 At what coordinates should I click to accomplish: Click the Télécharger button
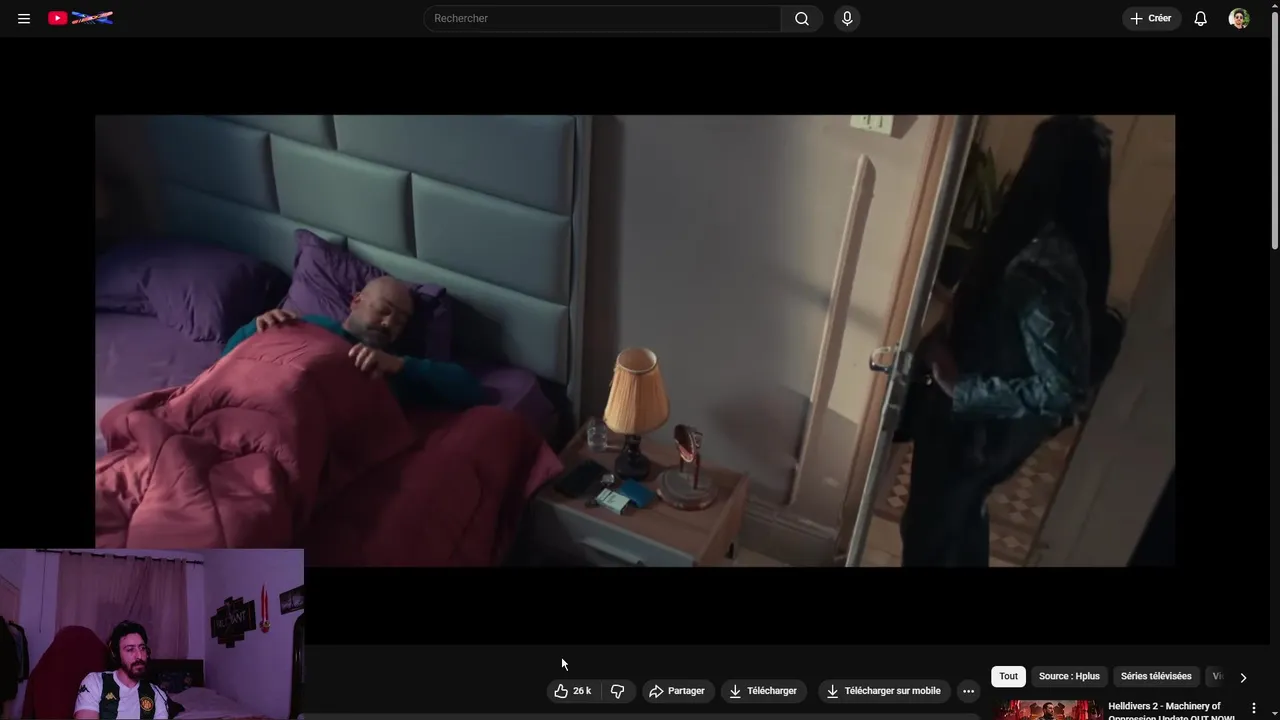(763, 691)
